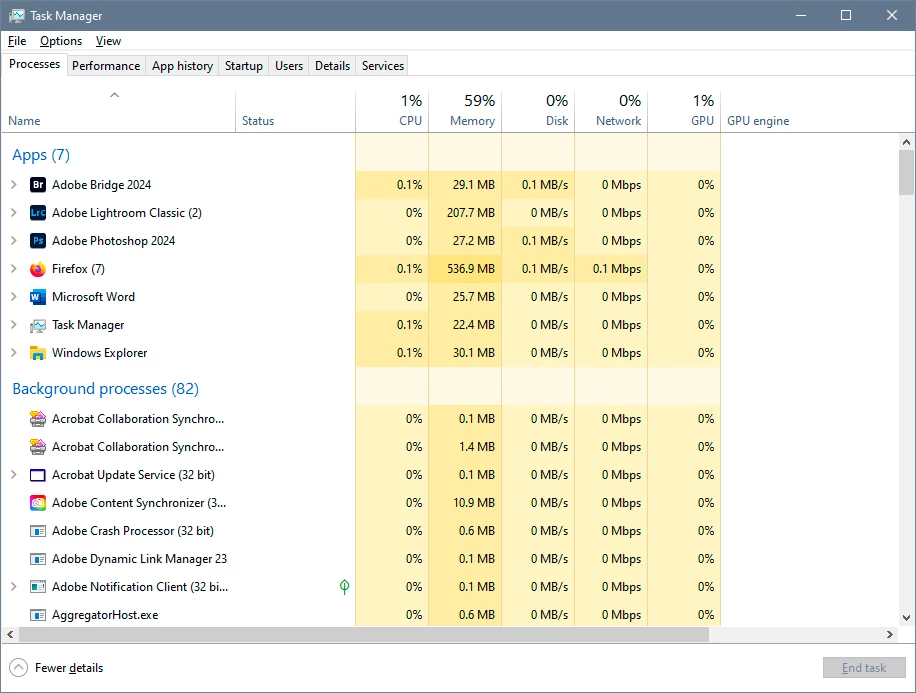The image size is (916, 693).
Task: Sort by the Name column header
Action: 119,112
